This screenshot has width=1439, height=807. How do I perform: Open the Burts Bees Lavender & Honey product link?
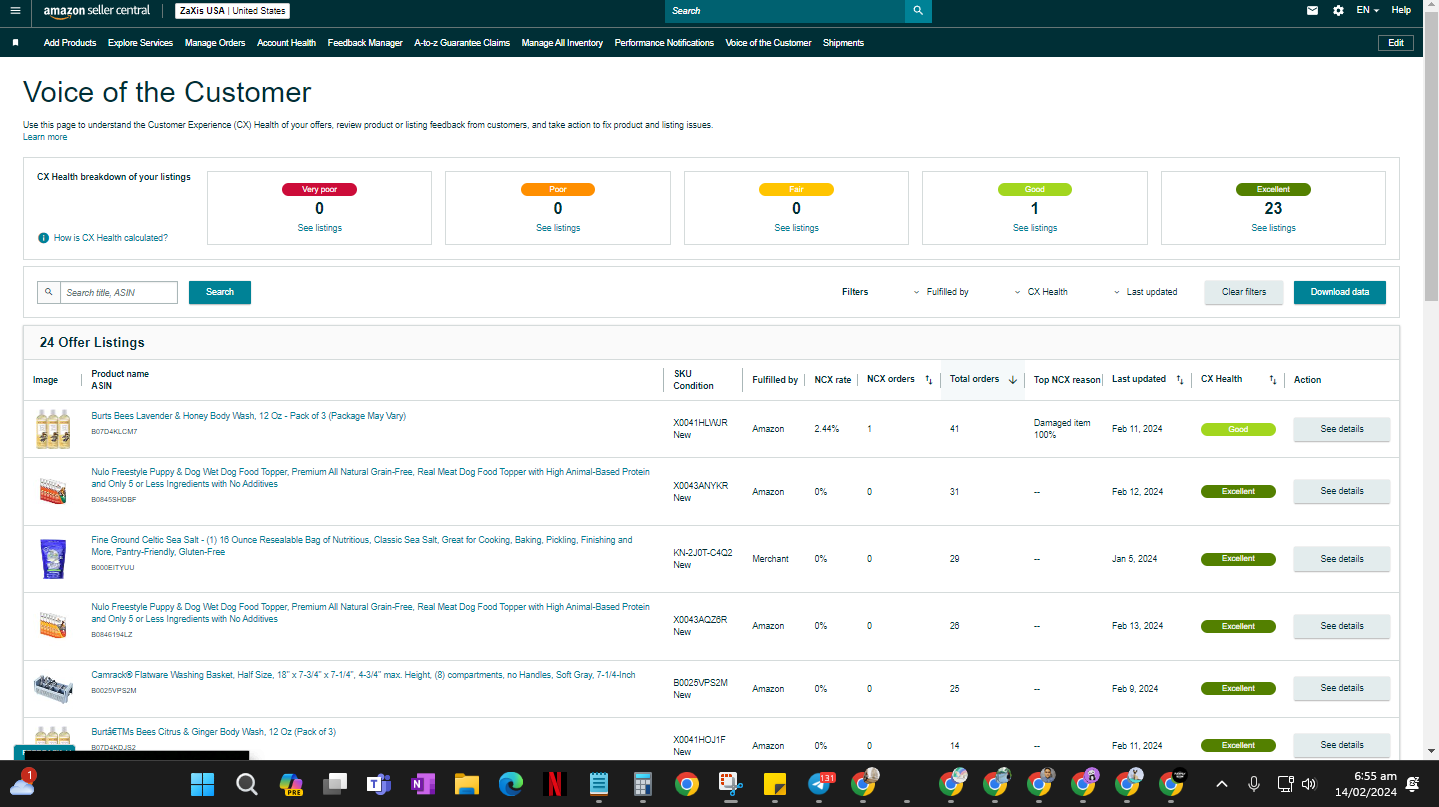click(x=249, y=416)
